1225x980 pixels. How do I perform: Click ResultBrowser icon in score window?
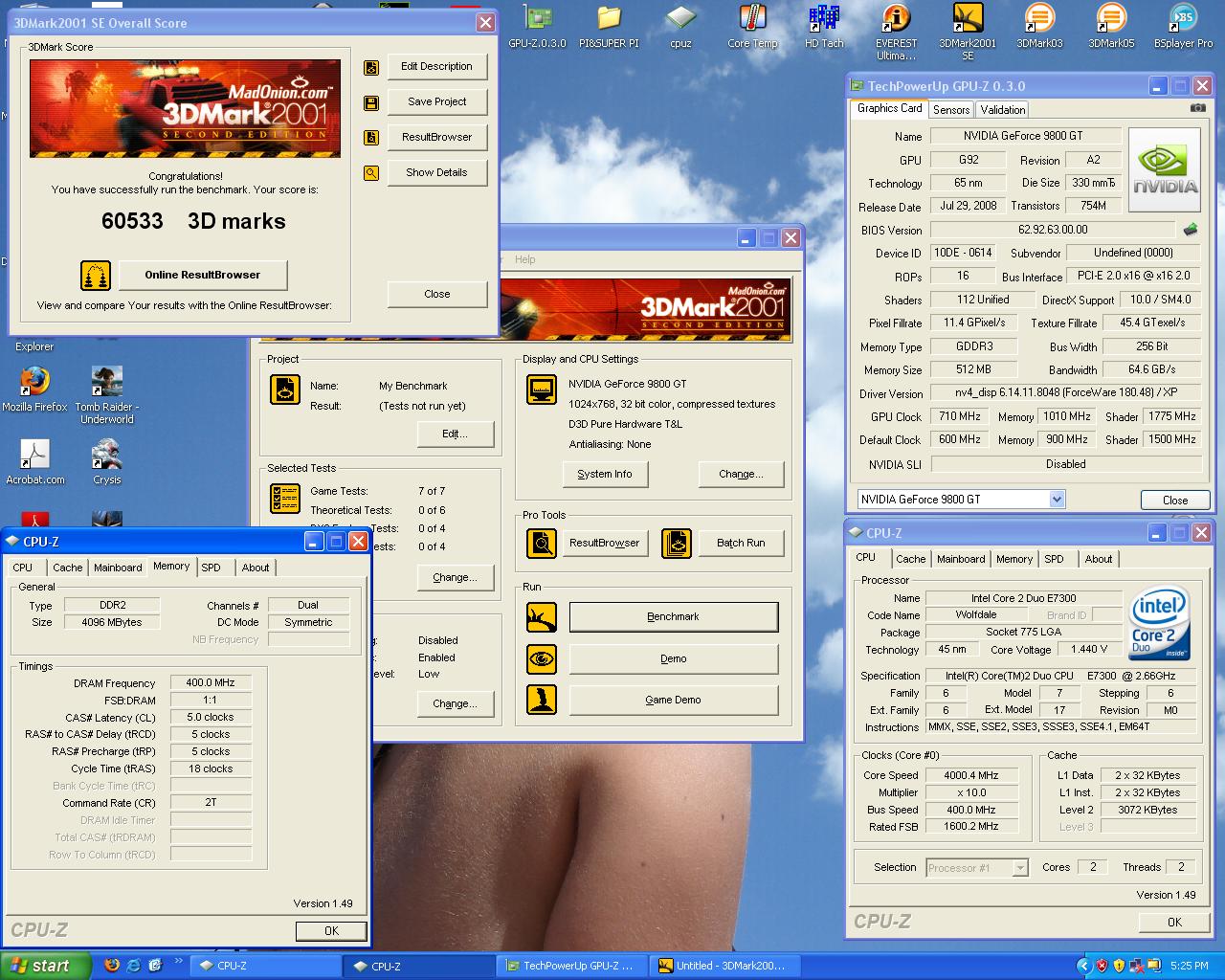click(371, 138)
